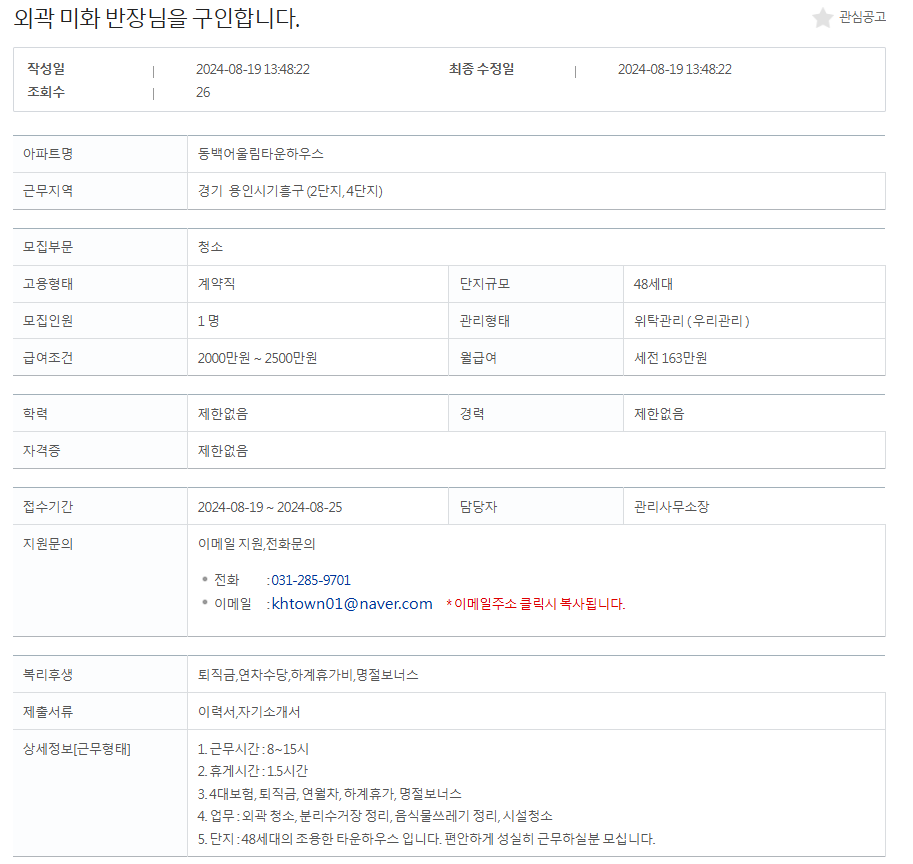This screenshot has height=864, width=913.
Task: Click the 최종 수정일 label
Action: pyautogui.click(x=482, y=69)
